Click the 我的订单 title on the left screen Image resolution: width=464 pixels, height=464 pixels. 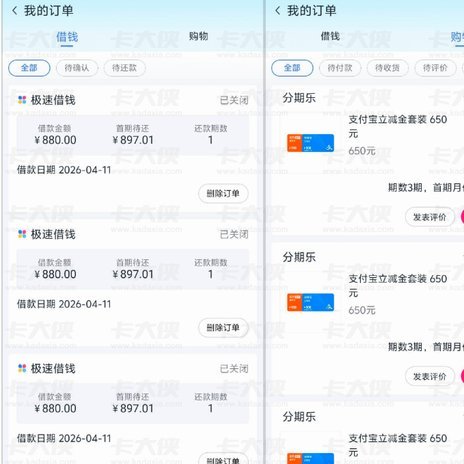pos(49,11)
